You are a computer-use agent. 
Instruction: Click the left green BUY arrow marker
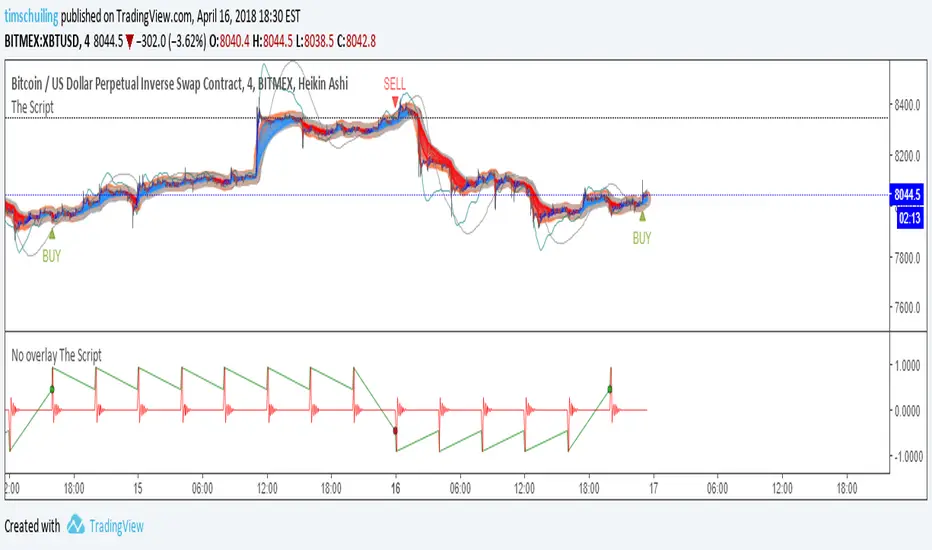click(52, 234)
